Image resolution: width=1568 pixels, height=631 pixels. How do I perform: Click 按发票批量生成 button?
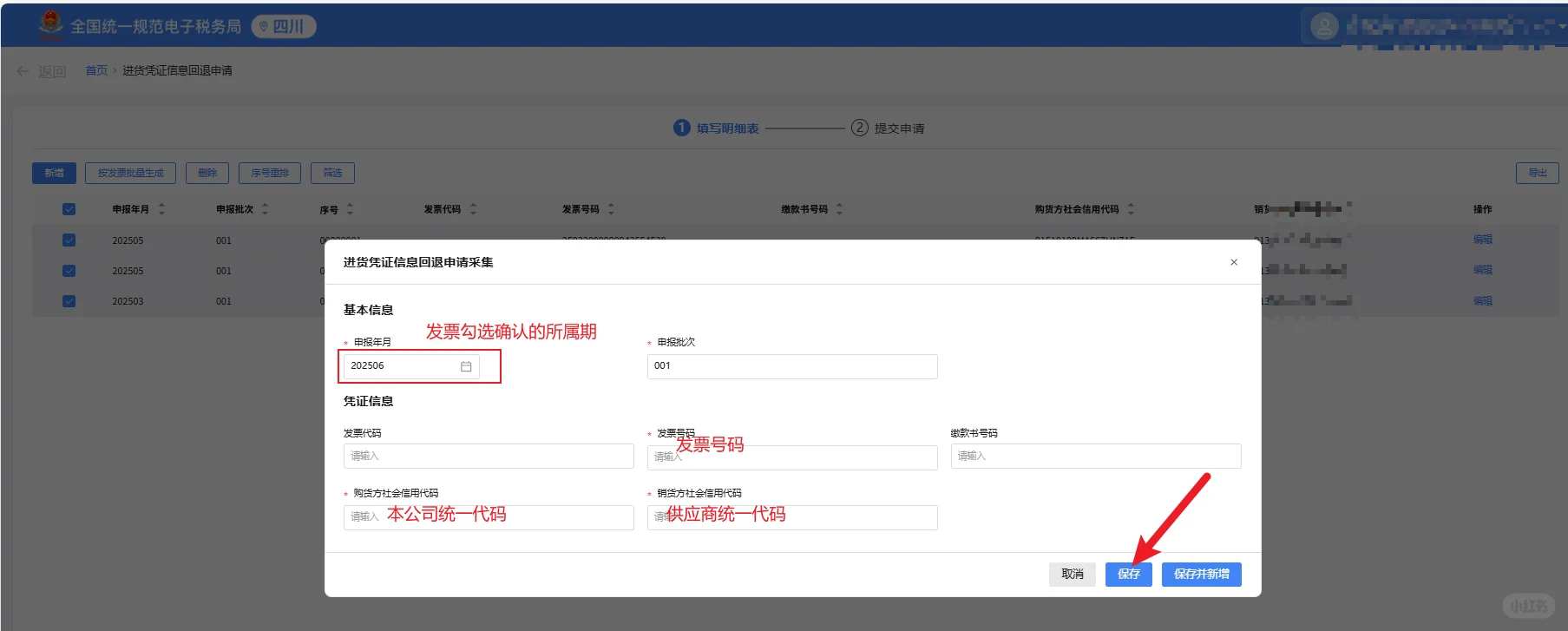pyautogui.click(x=130, y=173)
